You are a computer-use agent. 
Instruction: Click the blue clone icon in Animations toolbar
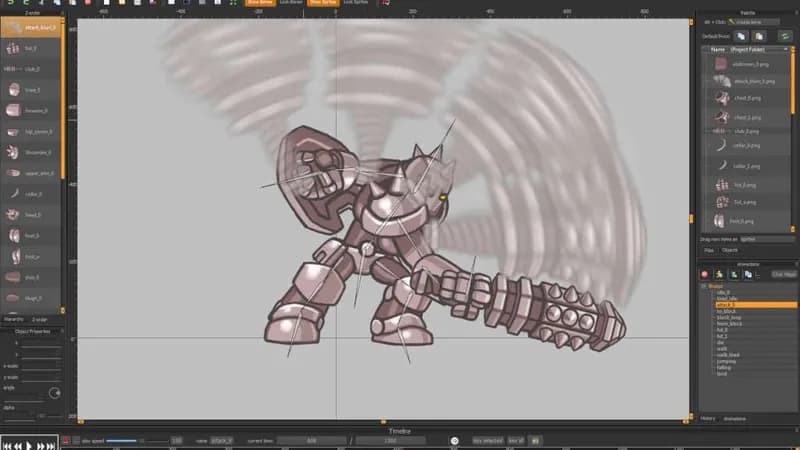(x=748, y=274)
